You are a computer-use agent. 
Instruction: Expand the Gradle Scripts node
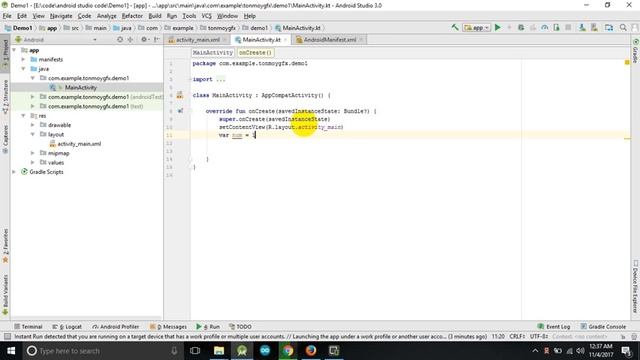14,172
